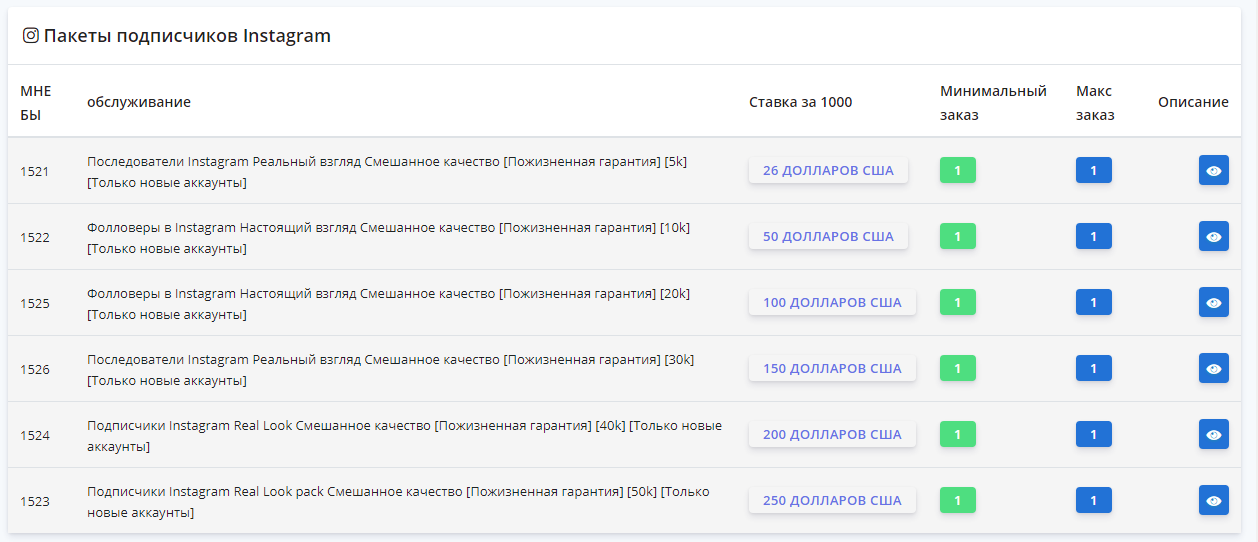Click the Instagram logo icon in the header
Image resolution: width=1258 pixels, height=542 pixels.
[31, 36]
